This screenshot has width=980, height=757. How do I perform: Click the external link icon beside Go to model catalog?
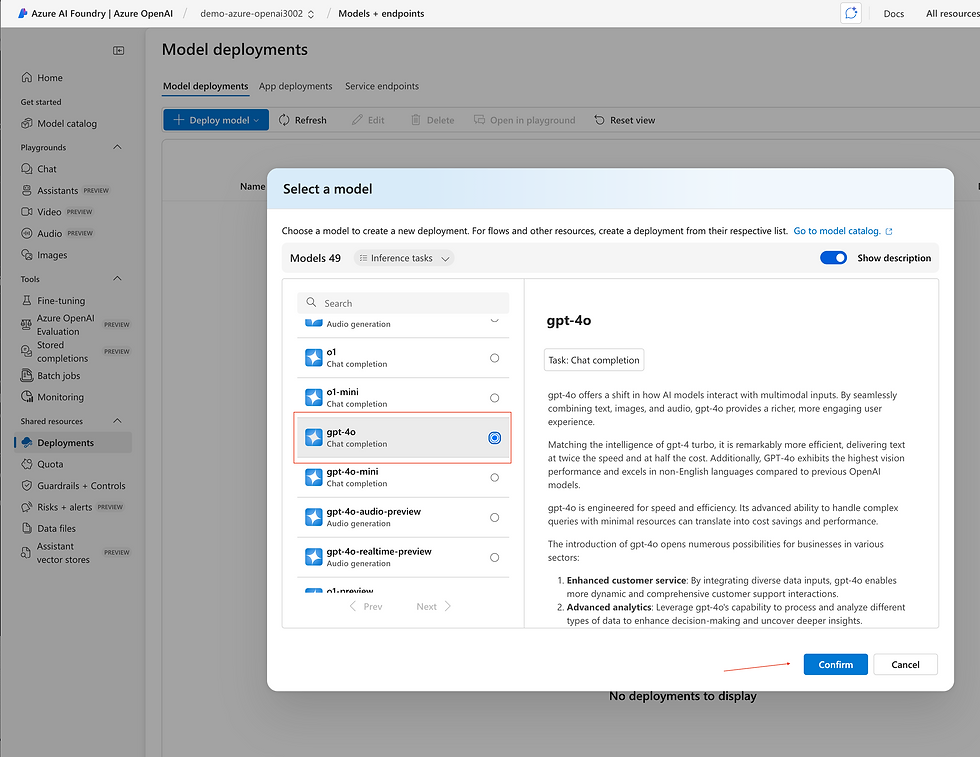tap(889, 231)
